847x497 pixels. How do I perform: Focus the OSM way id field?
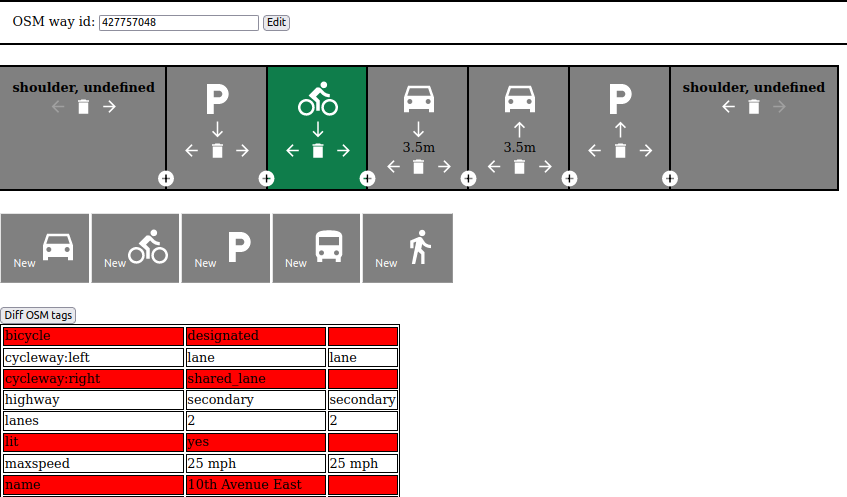pos(179,22)
